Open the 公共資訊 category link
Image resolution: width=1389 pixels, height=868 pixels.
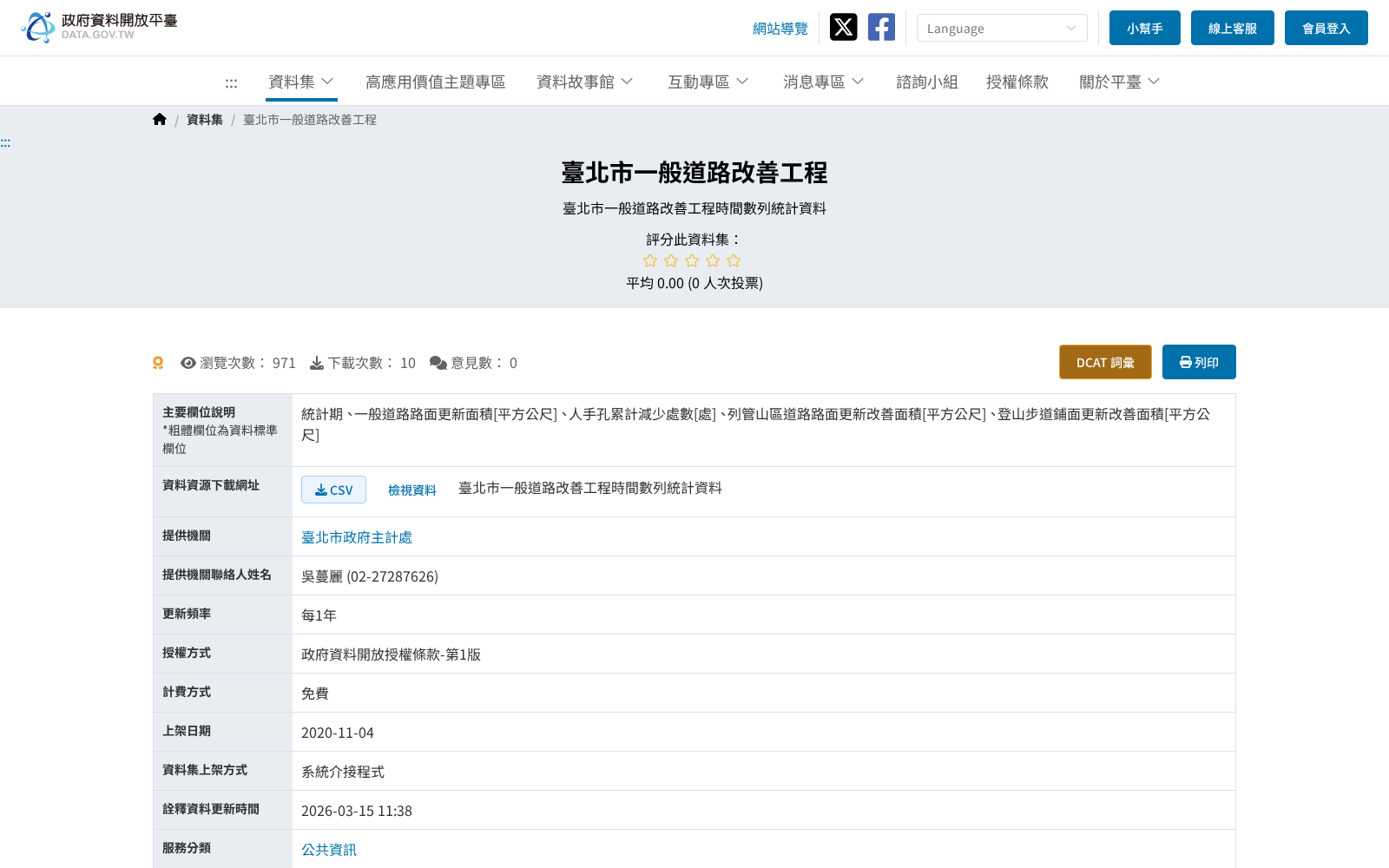click(329, 850)
